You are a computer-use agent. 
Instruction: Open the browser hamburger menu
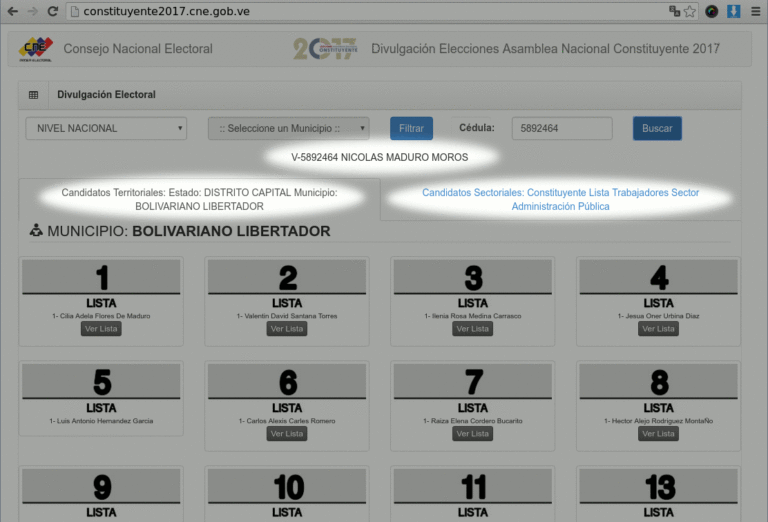pyautogui.click(x=756, y=11)
